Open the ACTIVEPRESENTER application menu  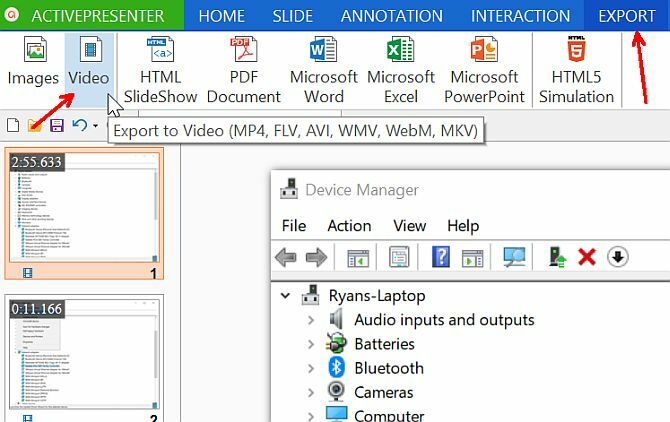(92, 15)
